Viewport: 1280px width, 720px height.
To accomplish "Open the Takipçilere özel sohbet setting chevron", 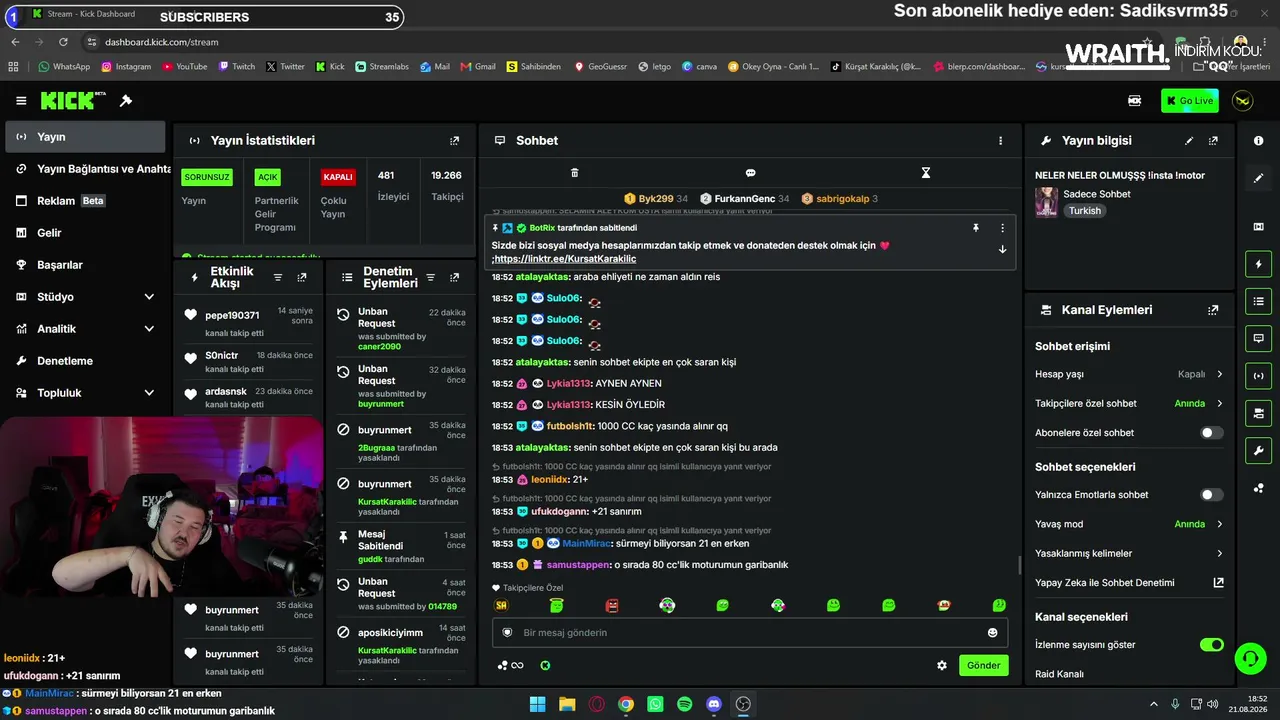I will [1219, 404].
